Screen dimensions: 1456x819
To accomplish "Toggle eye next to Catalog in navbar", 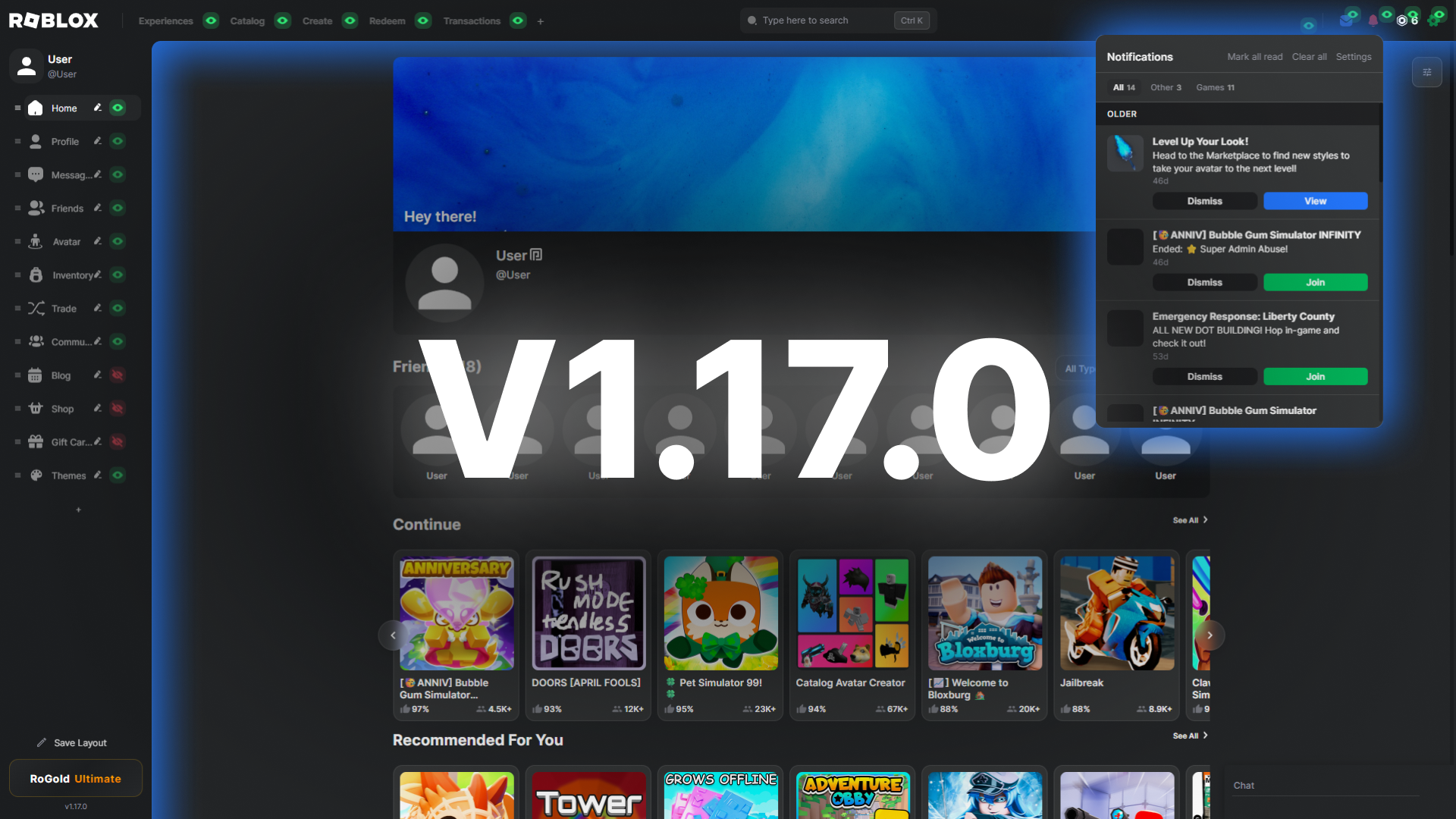I will click(283, 20).
